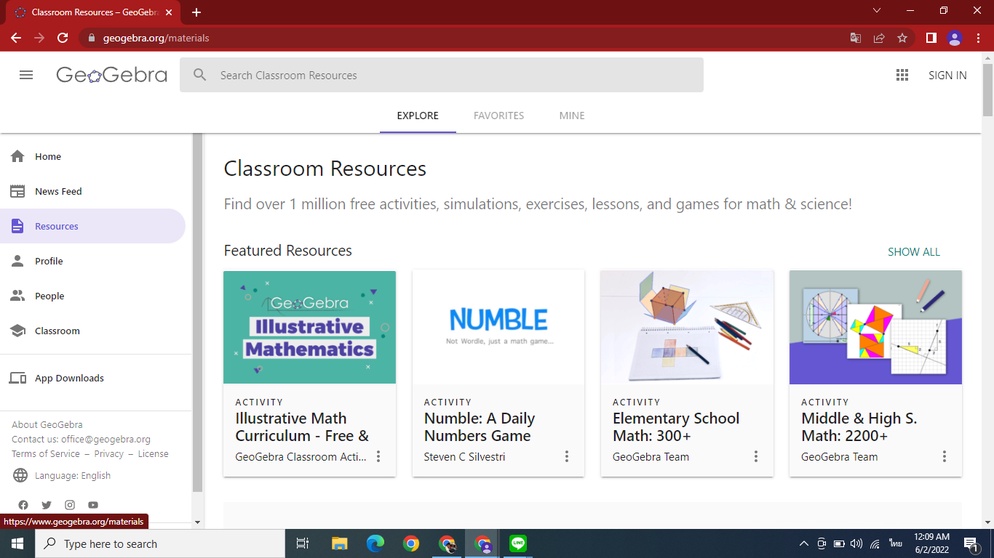This screenshot has width=994, height=558.
Task: Open the hamburger navigation menu
Action: pos(26,75)
